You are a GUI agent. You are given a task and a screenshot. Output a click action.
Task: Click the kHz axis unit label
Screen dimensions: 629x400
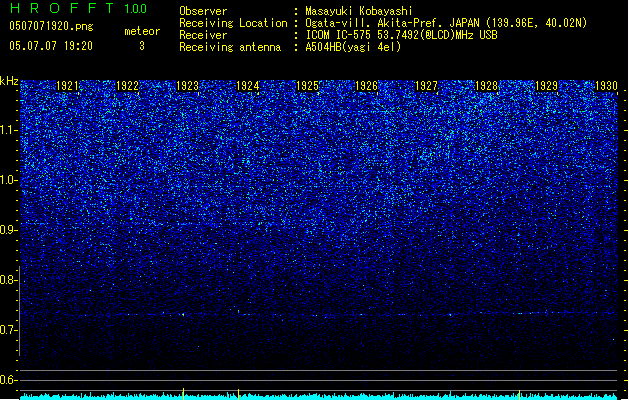[x=9, y=81]
